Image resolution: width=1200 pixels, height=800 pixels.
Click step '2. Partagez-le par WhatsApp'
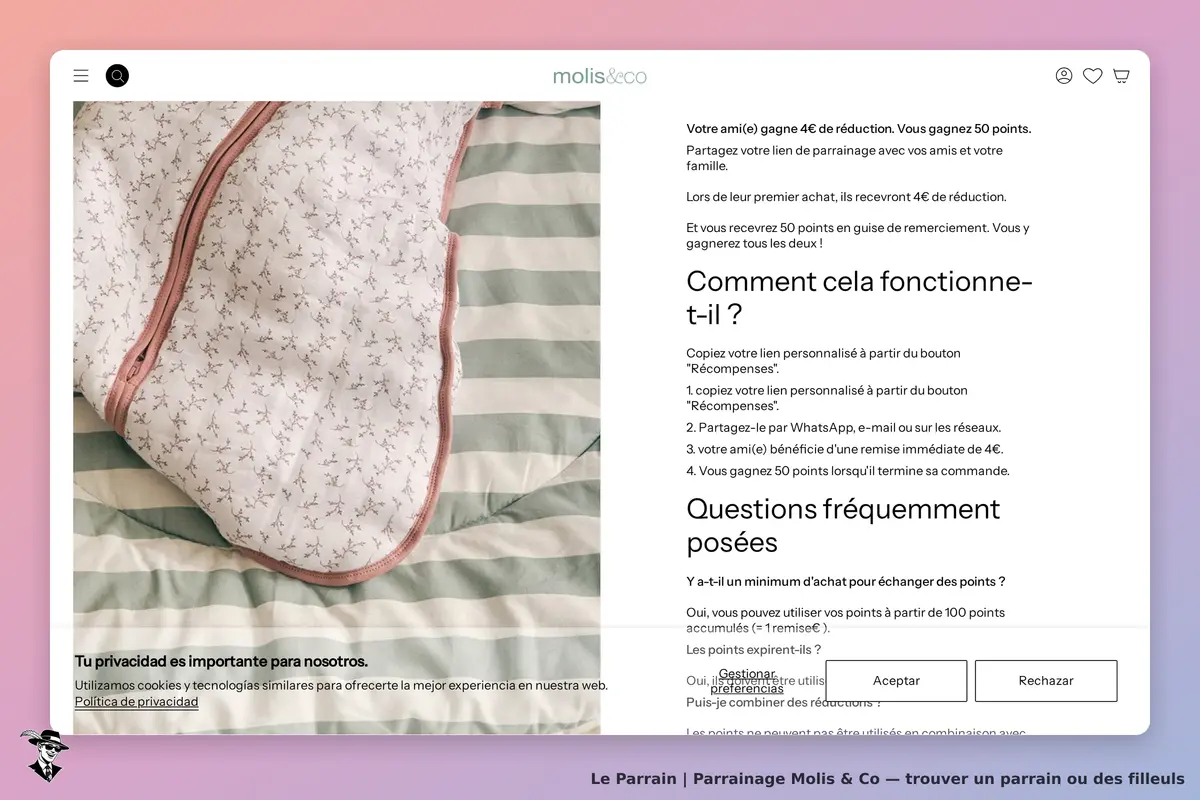tap(843, 428)
